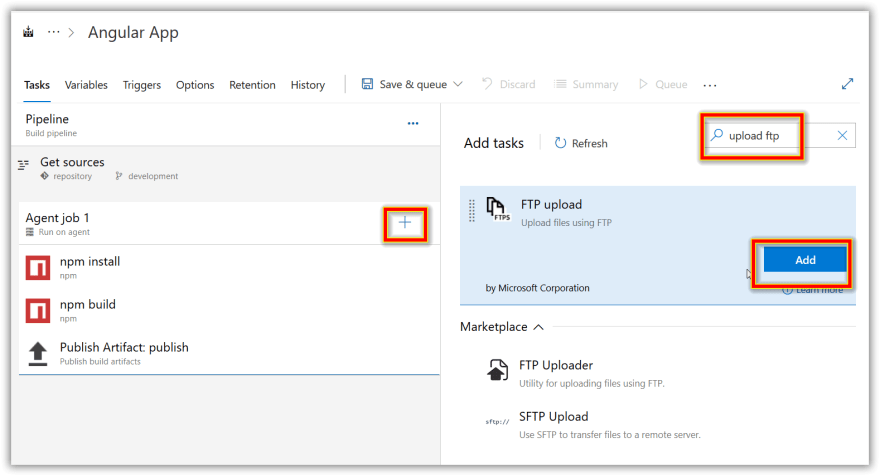880x476 pixels.
Task: Click the npm build task icon
Action: pyautogui.click(x=38, y=310)
